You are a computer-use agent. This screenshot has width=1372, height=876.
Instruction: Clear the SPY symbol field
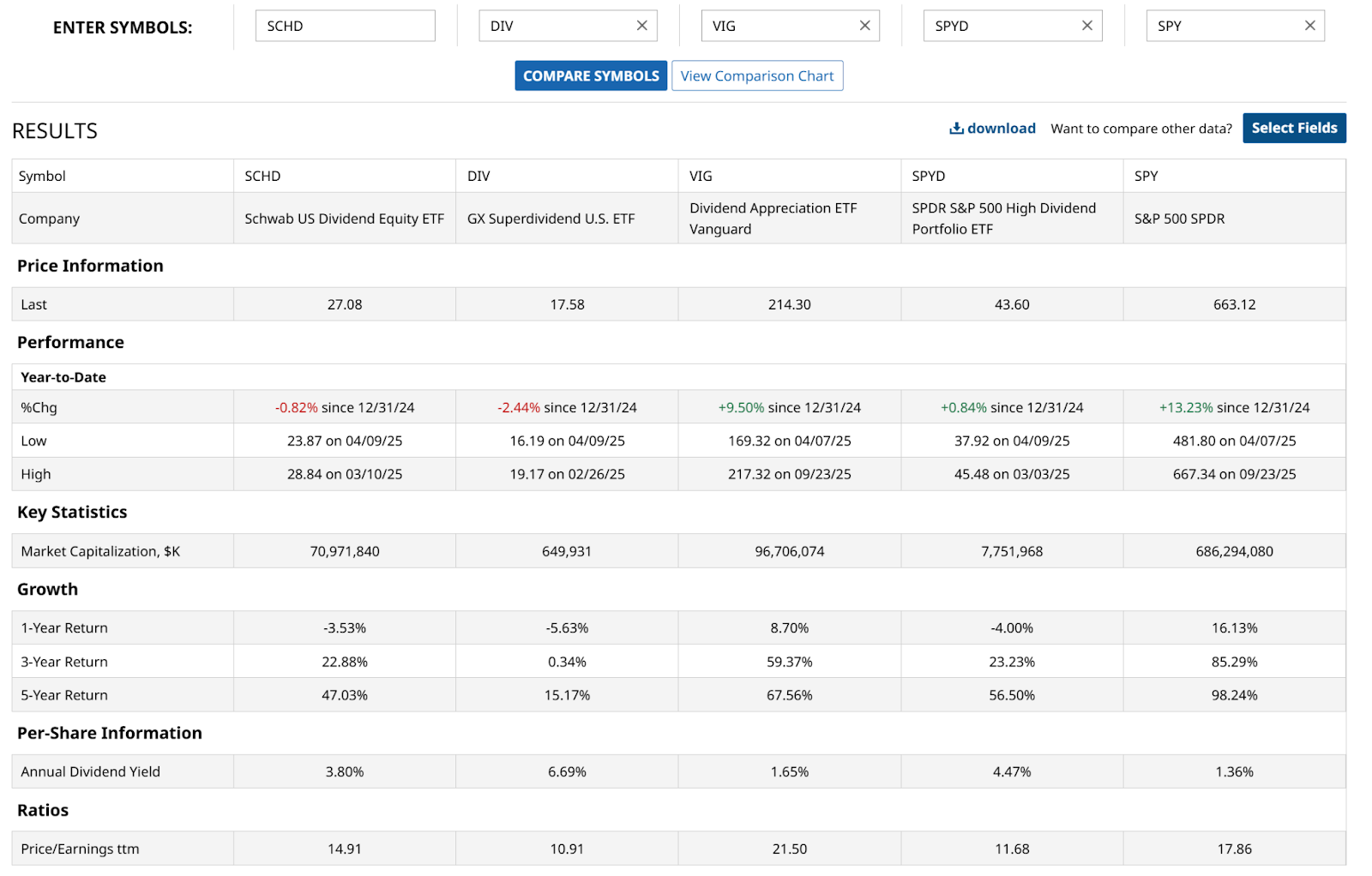pyautogui.click(x=1309, y=26)
